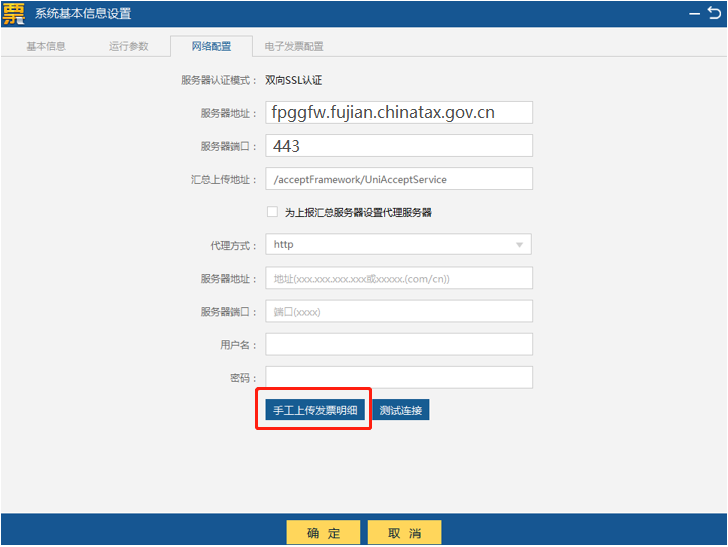Image resolution: width=728 pixels, height=547 pixels.
Task: Cancel changes with 取消 button
Action: click(x=404, y=533)
